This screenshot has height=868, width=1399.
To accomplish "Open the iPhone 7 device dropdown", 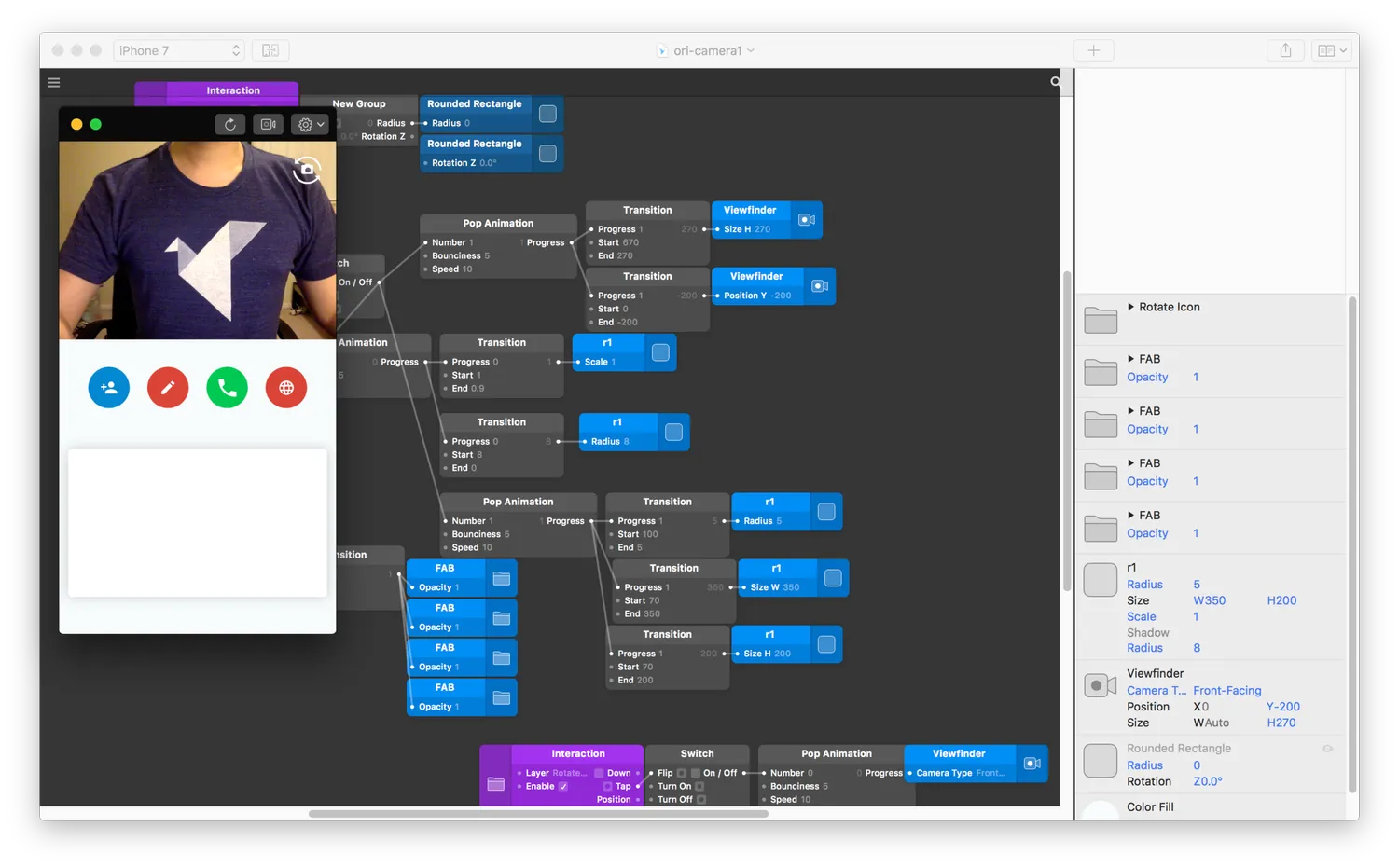I will 179,50.
